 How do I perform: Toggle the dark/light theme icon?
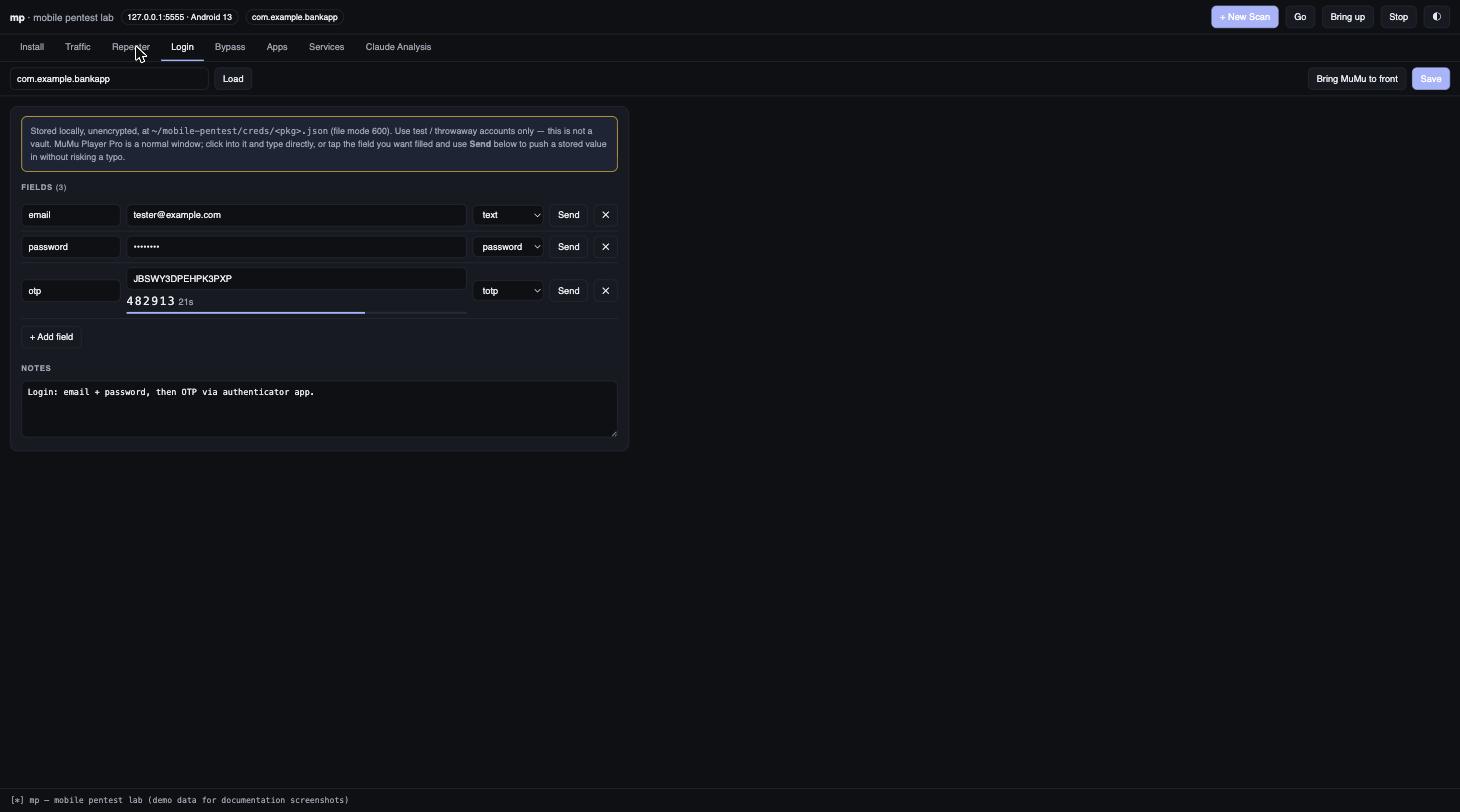tap(1436, 17)
